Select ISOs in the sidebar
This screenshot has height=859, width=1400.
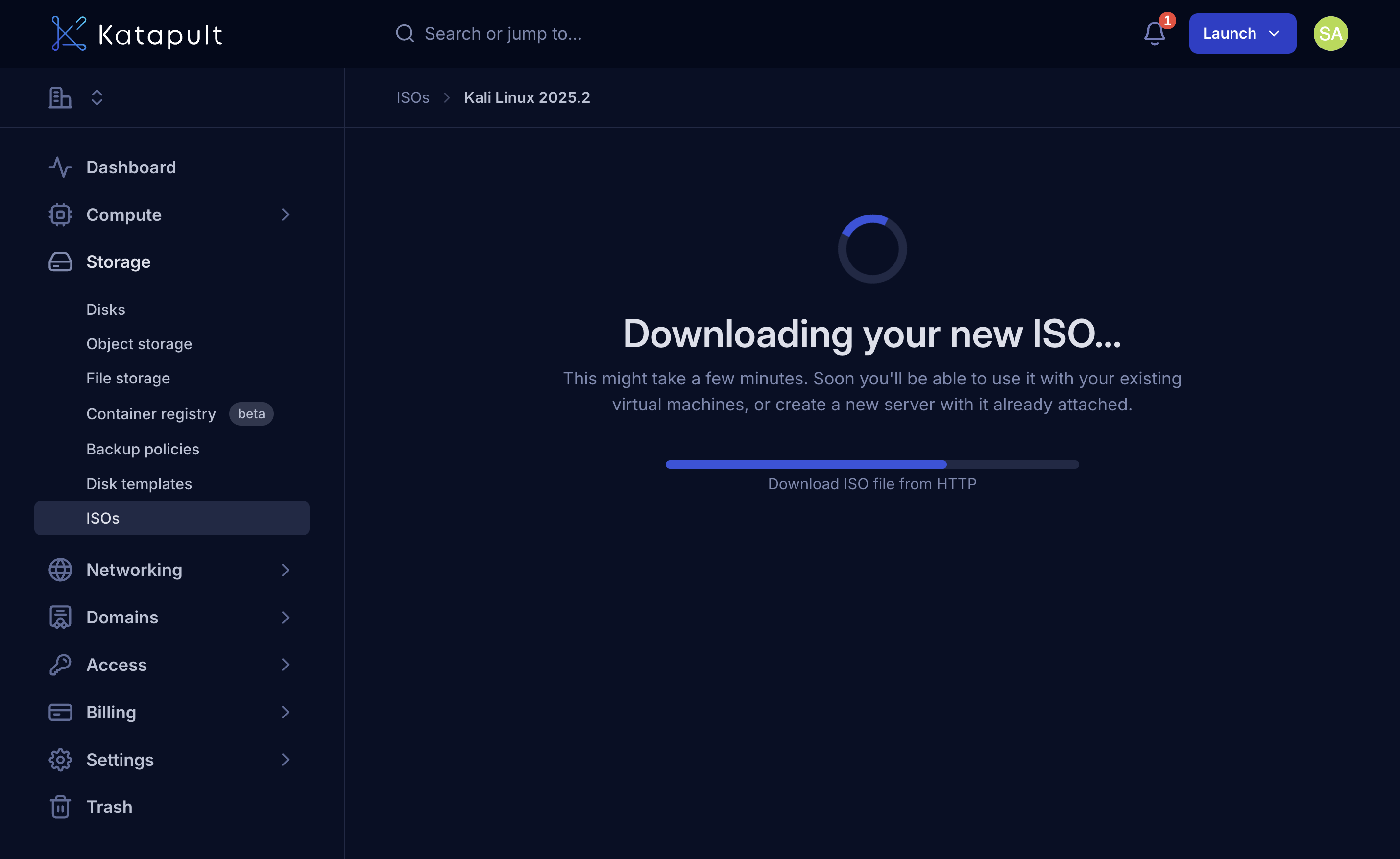[171, 518]
